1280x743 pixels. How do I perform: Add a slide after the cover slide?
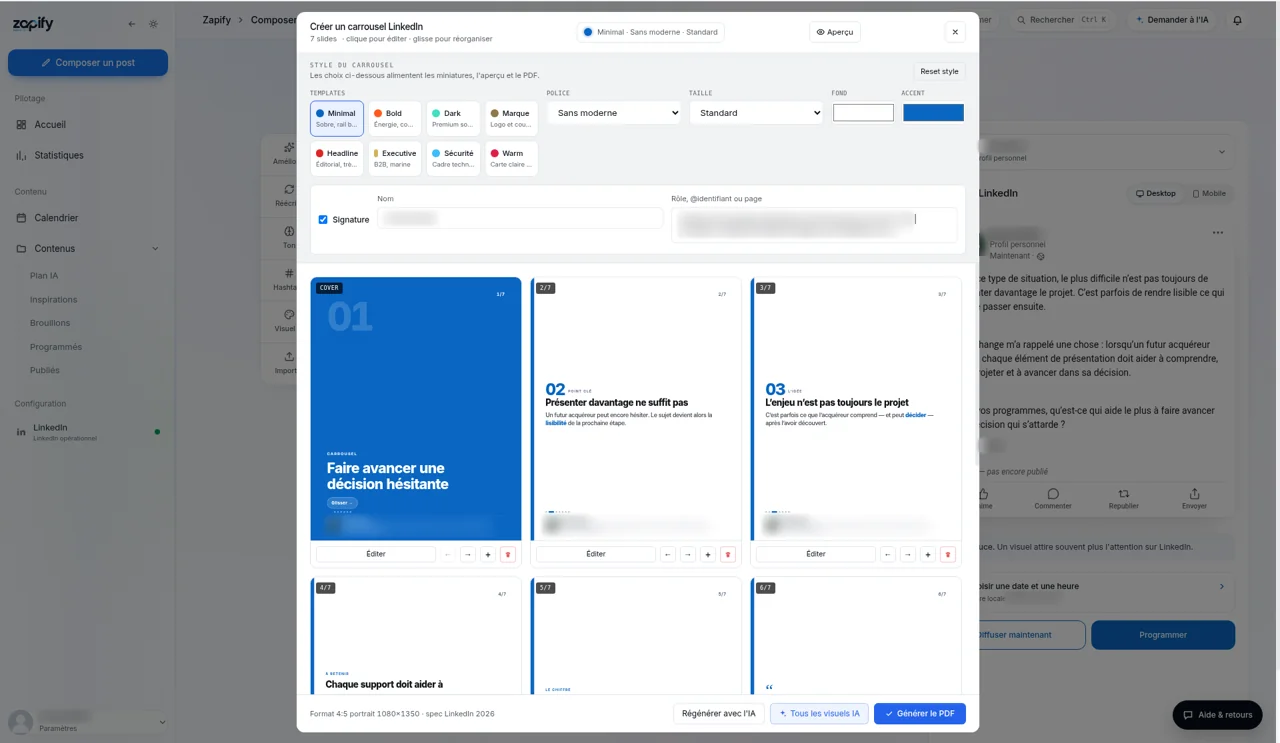click(x=488, y=554)
